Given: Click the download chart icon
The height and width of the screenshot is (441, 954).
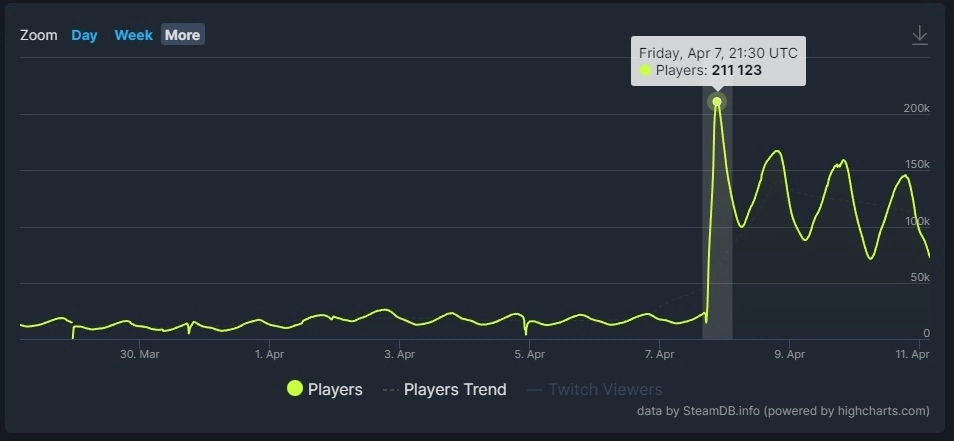Looking at the screenshot, I should pos(920,35).
